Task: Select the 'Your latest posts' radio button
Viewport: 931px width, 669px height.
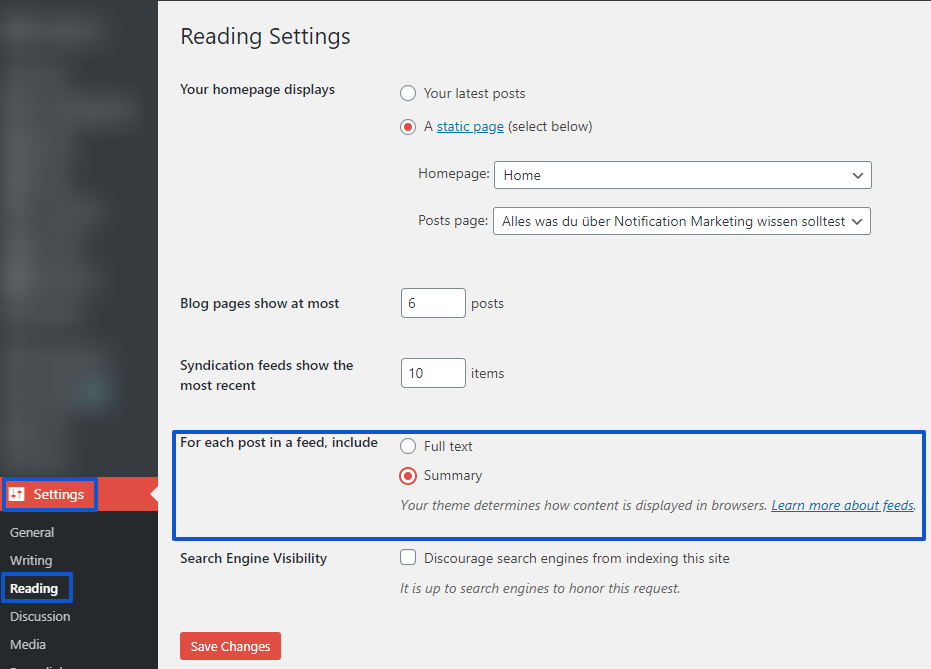Action: point(408,93)
